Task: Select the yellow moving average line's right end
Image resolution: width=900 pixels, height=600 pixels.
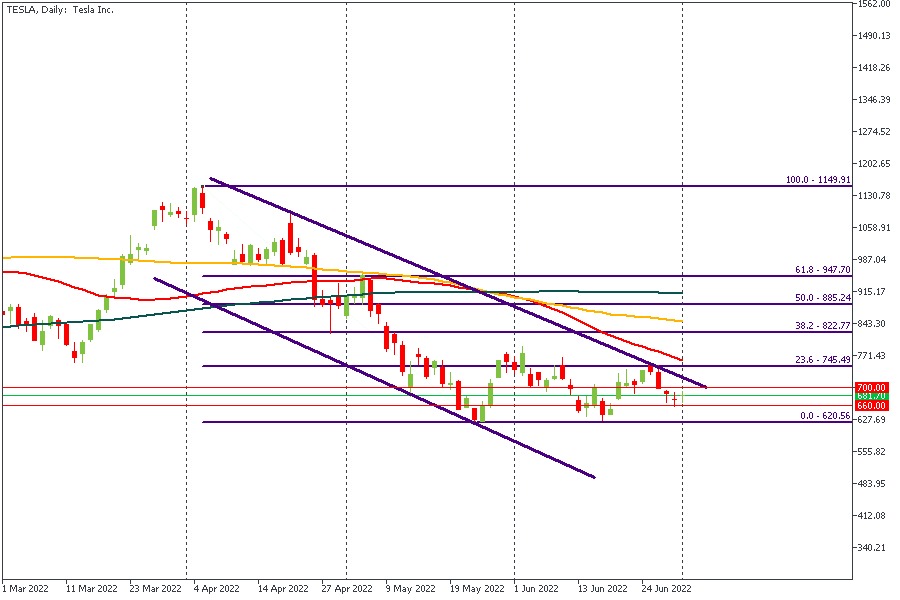Action: click(680, 322)
